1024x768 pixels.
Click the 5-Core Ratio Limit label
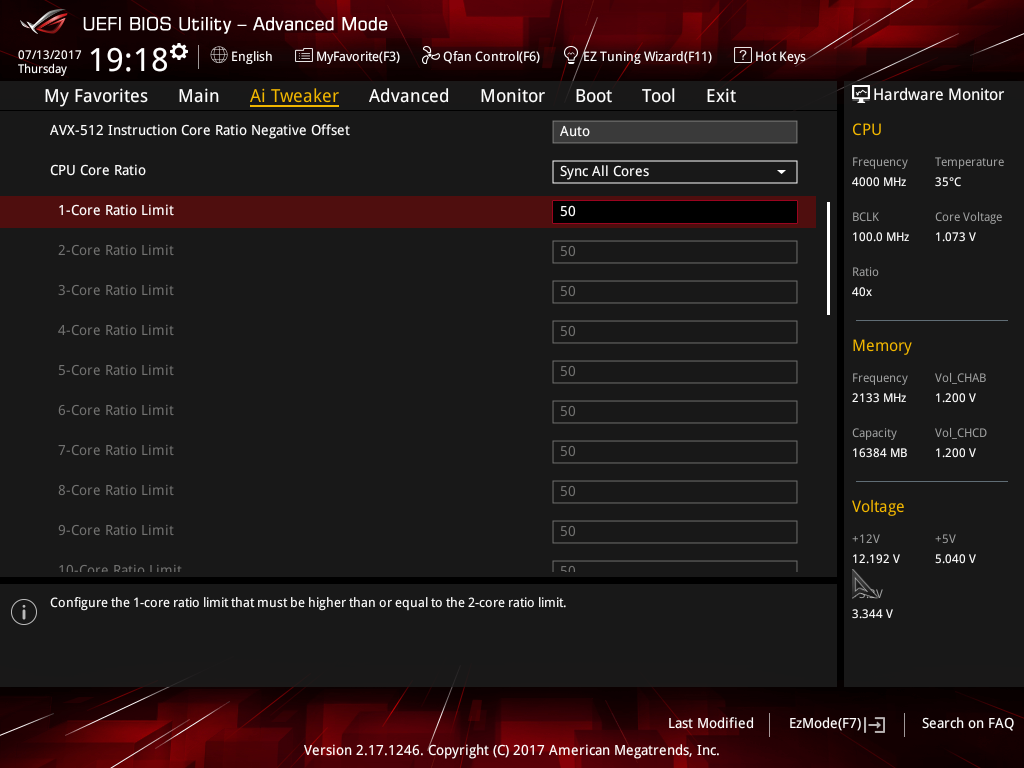[x=116, y=370]
